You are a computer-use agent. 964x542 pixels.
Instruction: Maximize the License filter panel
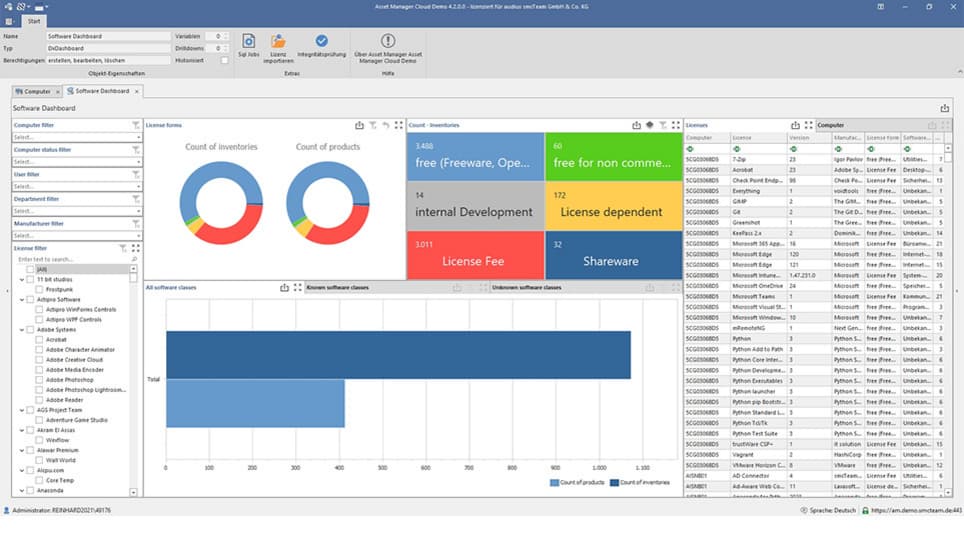click(x=136, y=248)
